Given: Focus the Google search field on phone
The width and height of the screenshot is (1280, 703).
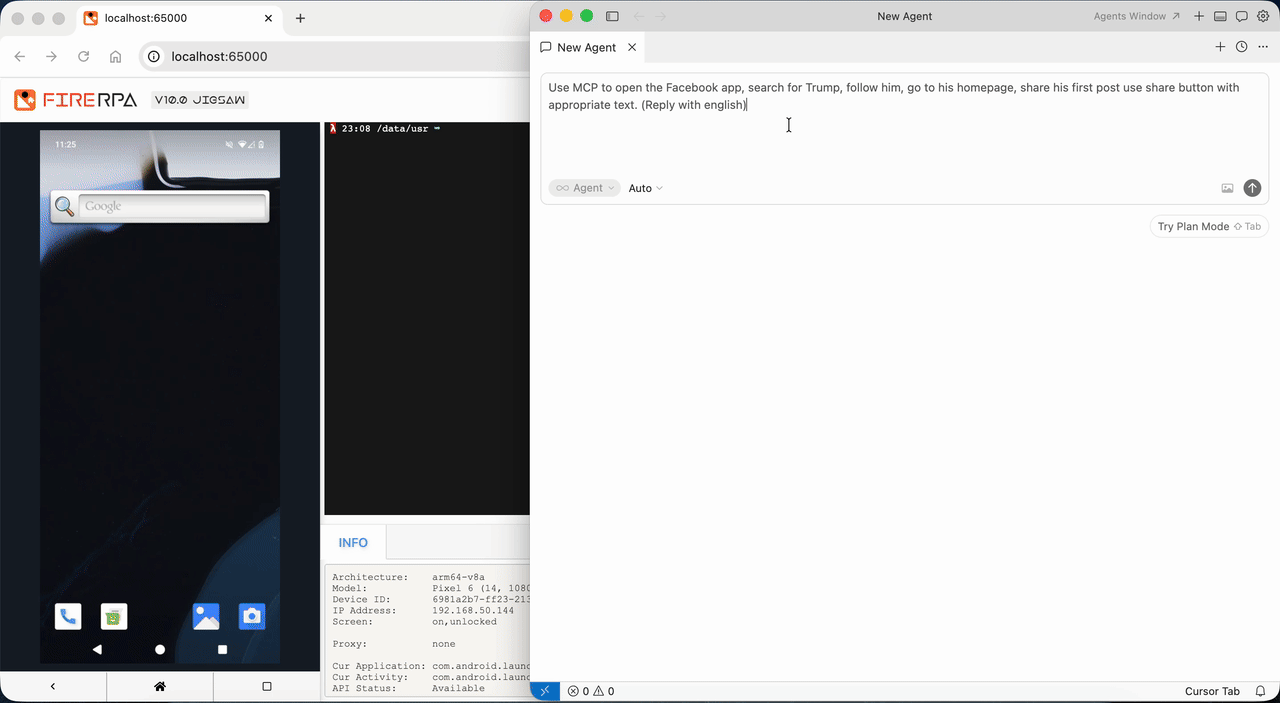Looking at the screenshot, I should [x=172, y=207].
